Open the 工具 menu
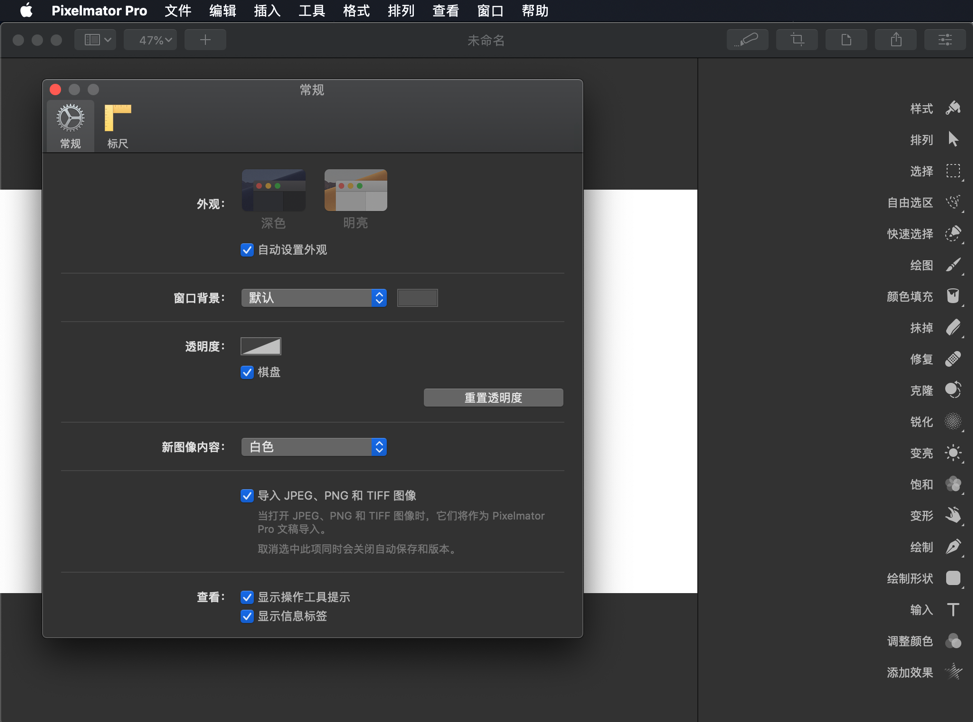This screenshot has height=722, width=973. click(312, 11)
